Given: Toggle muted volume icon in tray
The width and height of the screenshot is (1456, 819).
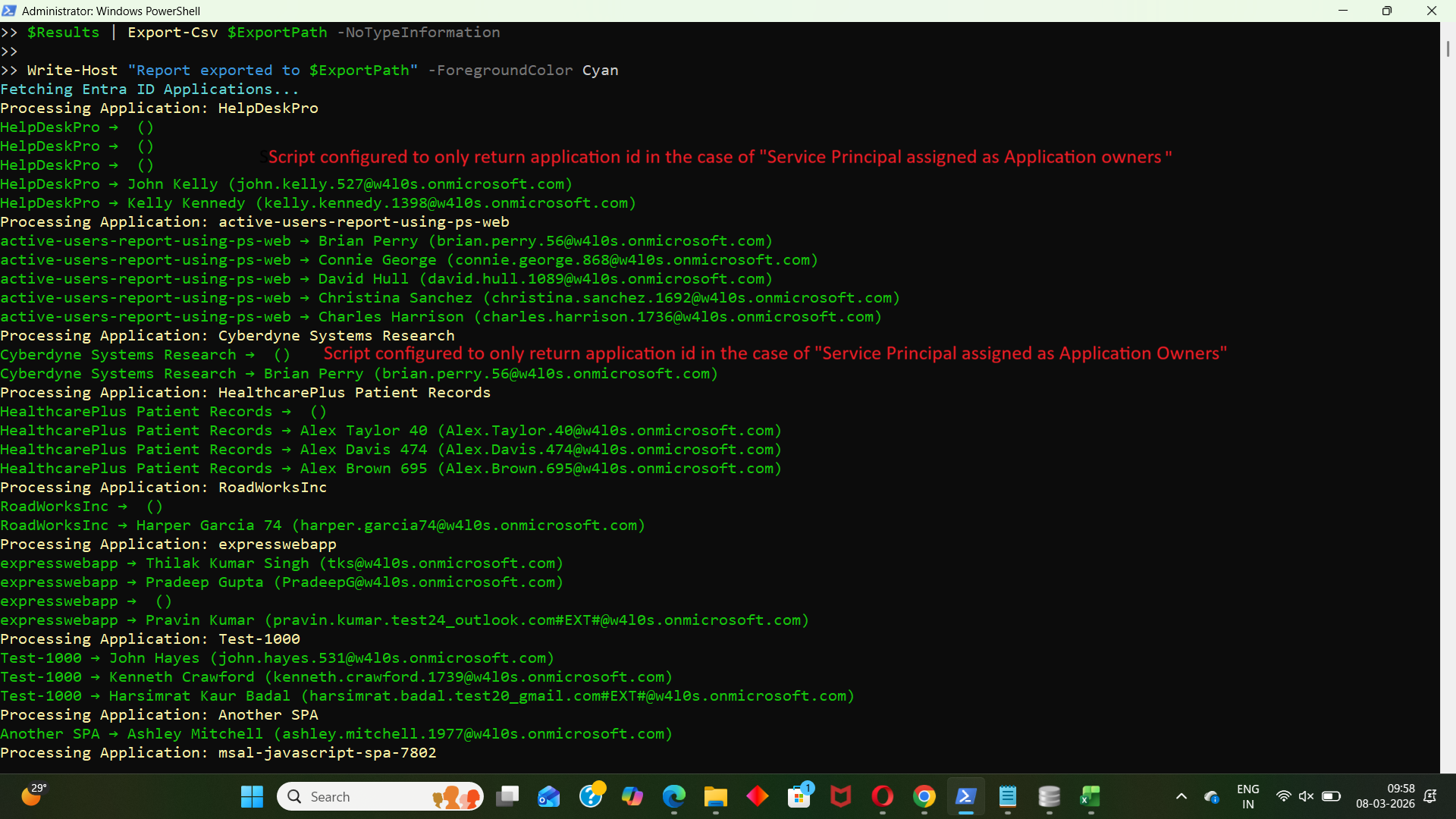Looking at the screenshot, I should click(x=1306, y=796).
